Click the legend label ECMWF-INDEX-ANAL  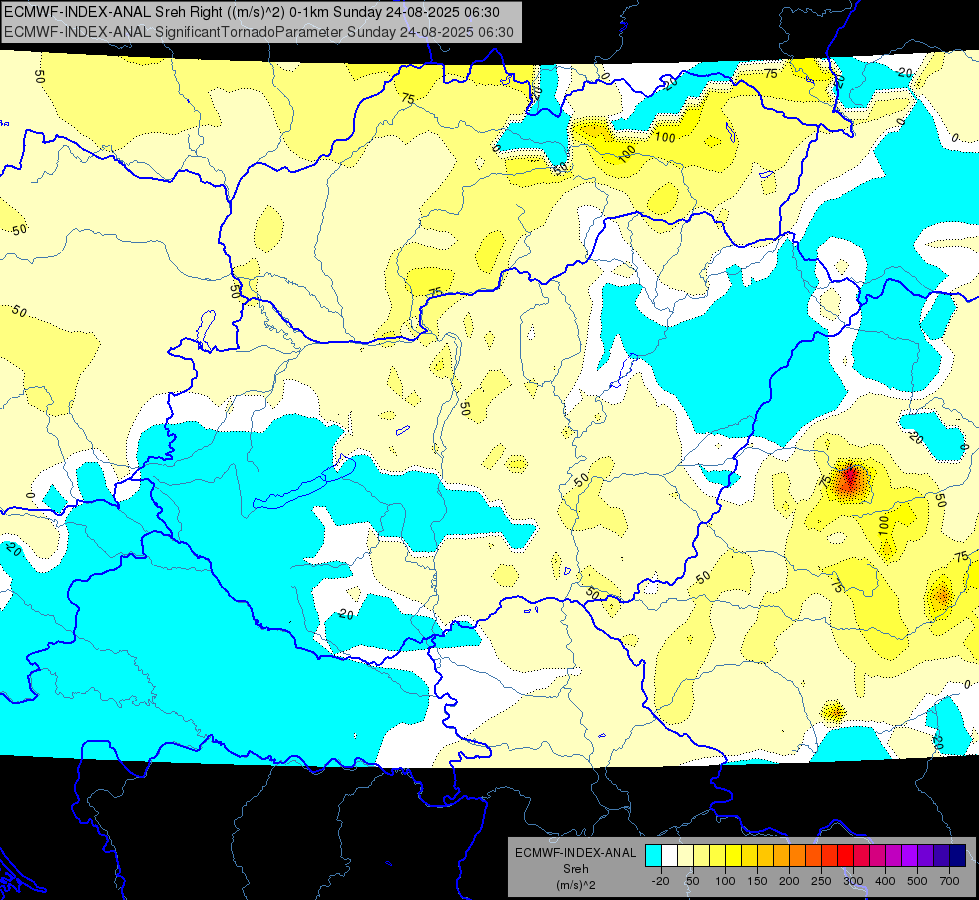576,853
